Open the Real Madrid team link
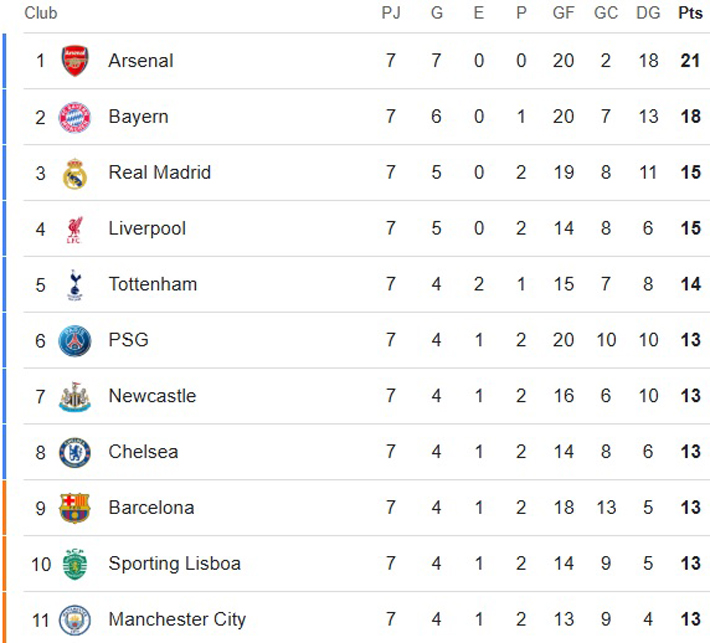Image resolution: width=710 pixels, height=643 pixels. pyautogui.click(x=160, y=173)
